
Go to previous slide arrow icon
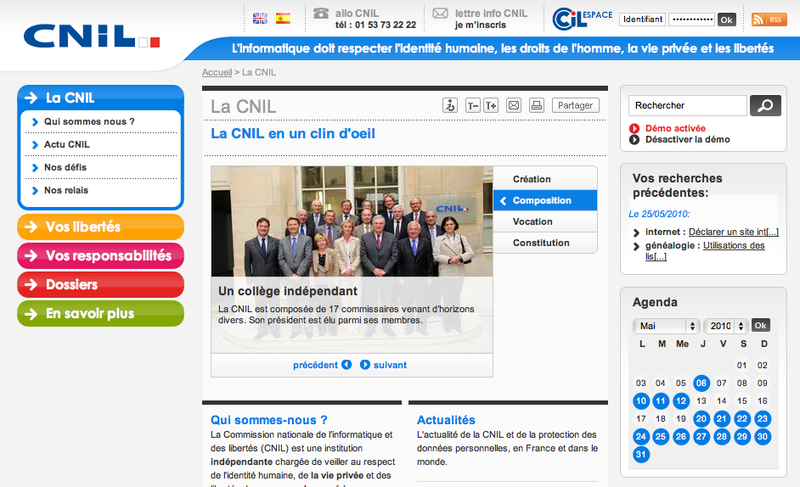346,365
